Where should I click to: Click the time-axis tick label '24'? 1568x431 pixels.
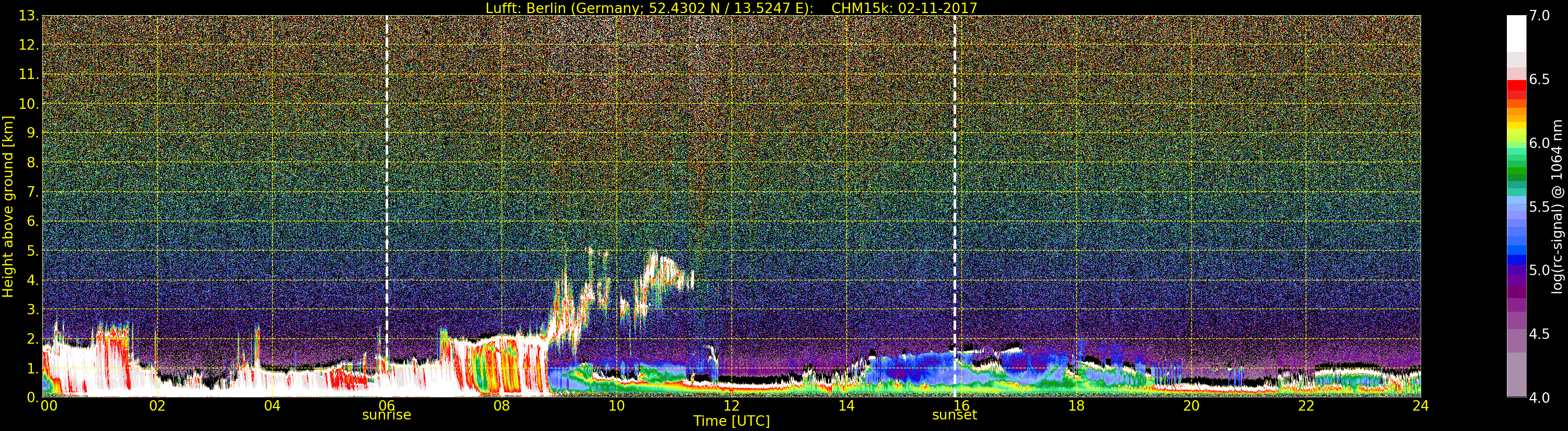click(1421, 405)
